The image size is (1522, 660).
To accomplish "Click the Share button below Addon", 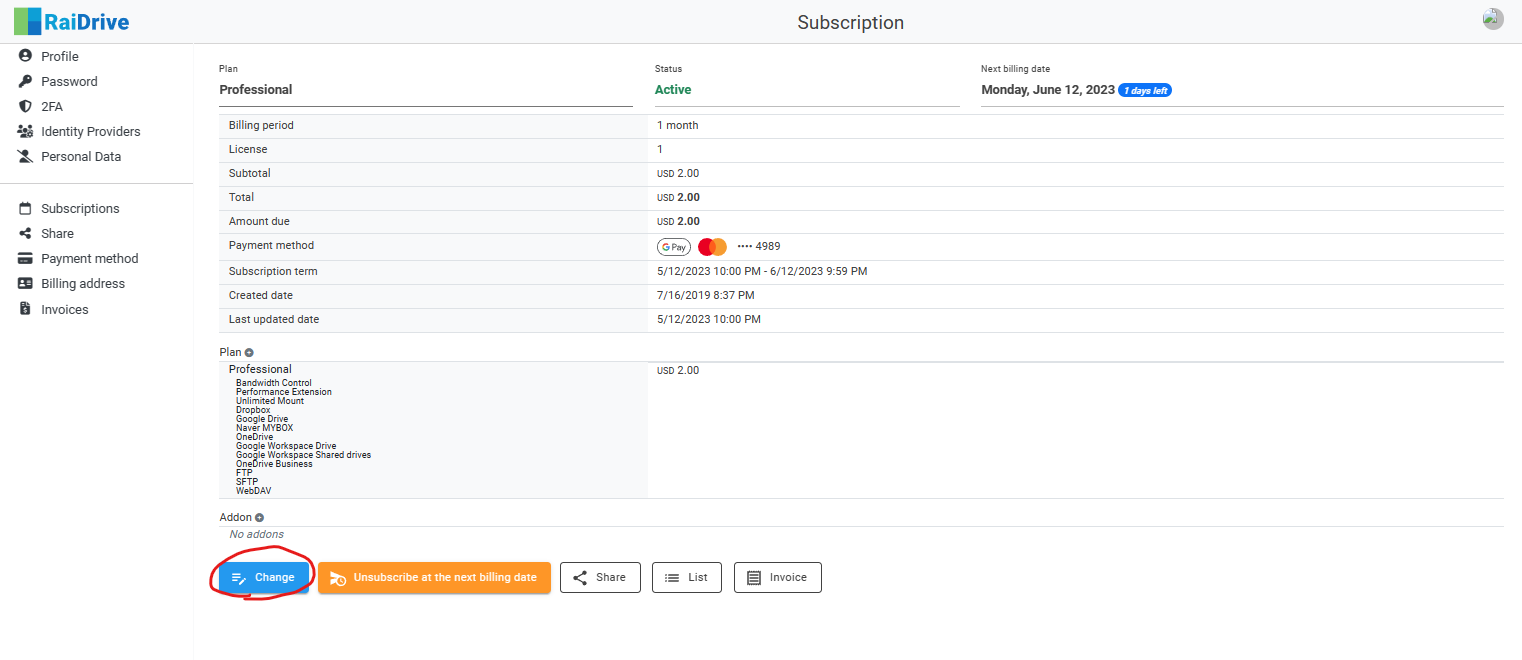I will tap(600, 578).
